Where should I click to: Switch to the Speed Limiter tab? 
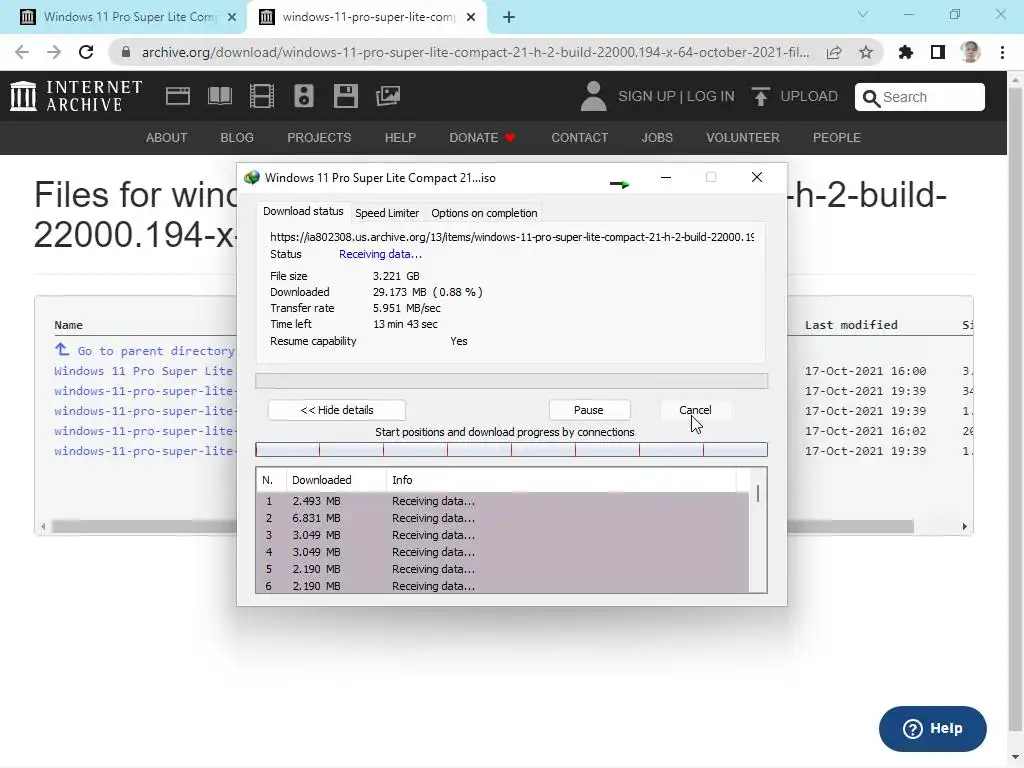[387, 213]
